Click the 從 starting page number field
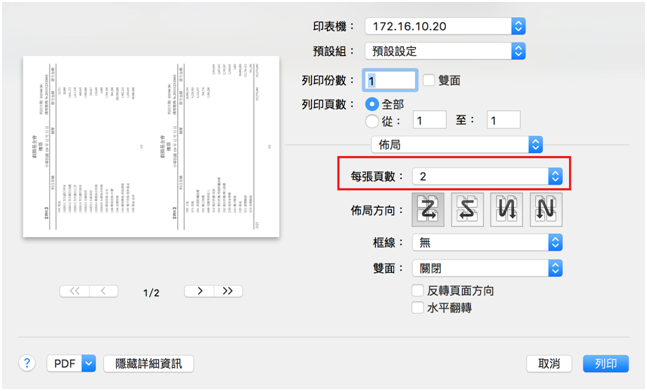This screenshot has height=391, width=647. pos(430,120)
